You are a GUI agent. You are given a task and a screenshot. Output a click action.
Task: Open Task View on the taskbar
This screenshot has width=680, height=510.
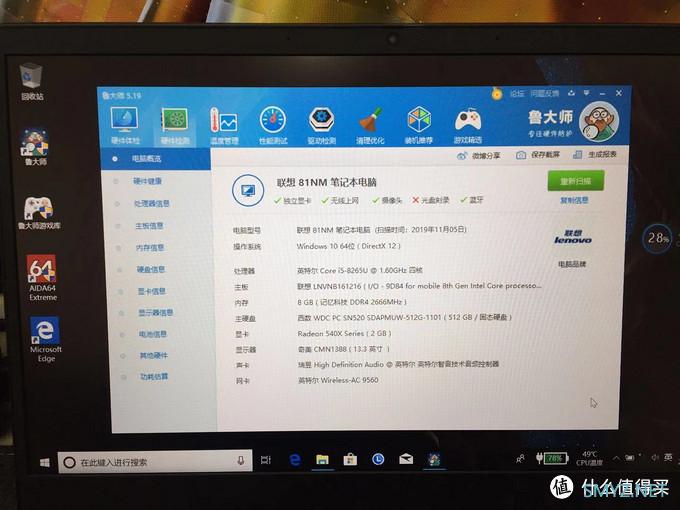point(265,460)
